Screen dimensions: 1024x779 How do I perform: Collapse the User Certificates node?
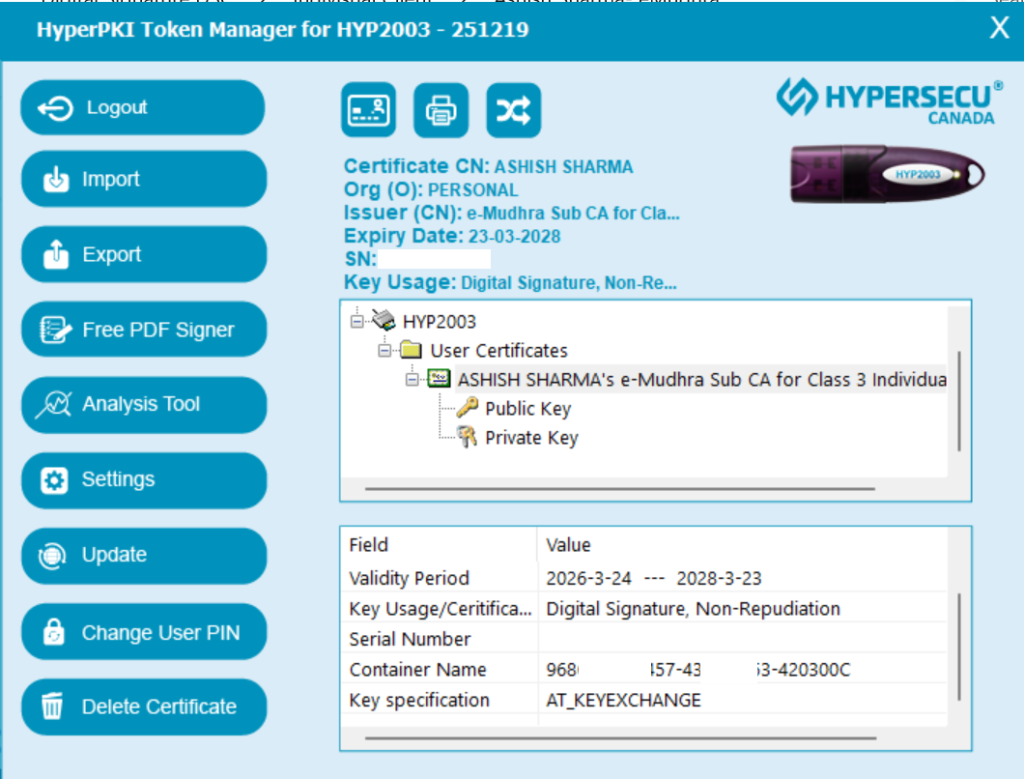(x=385, y=350)
